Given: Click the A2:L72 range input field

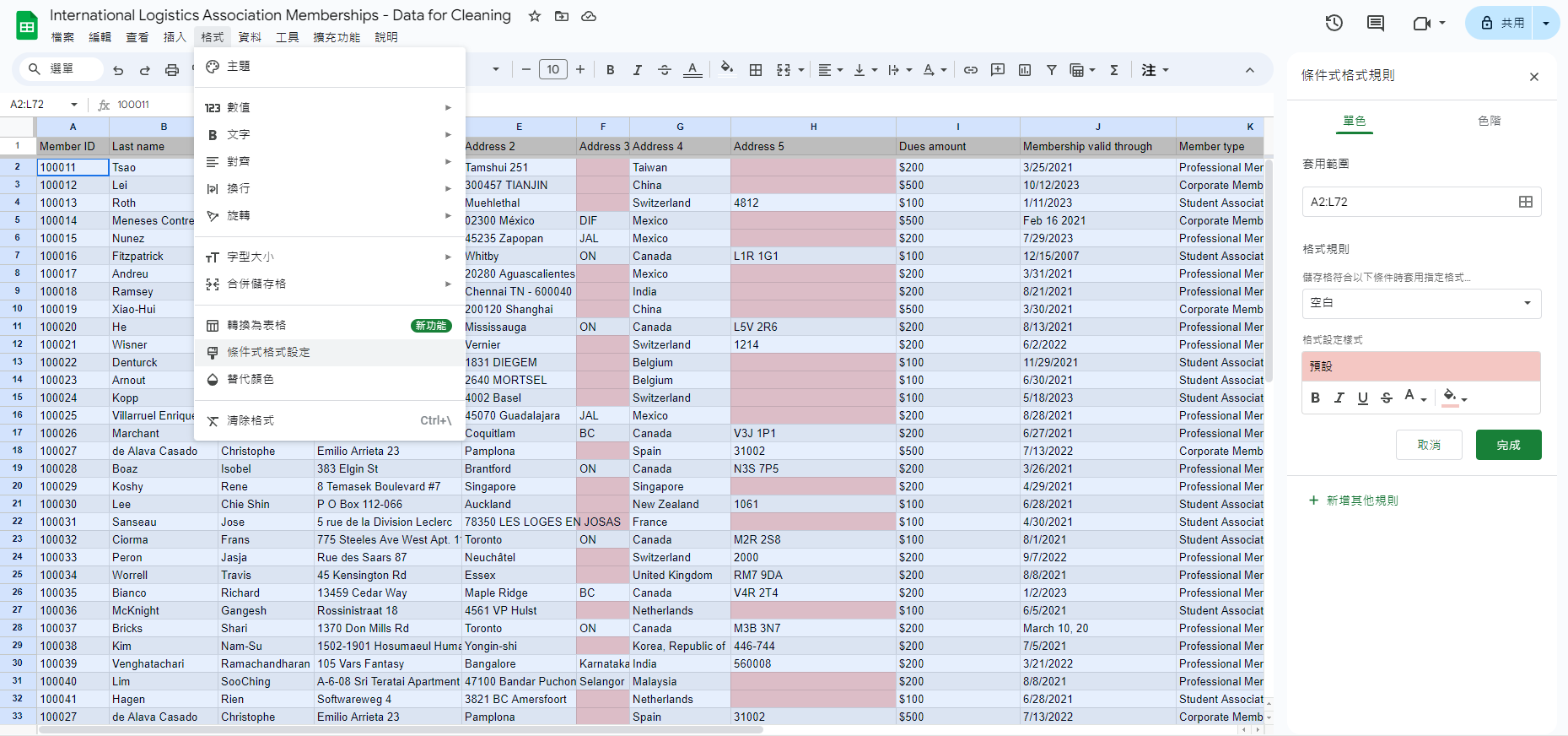Looking at the screenshot, I should tap(1421, 202).
